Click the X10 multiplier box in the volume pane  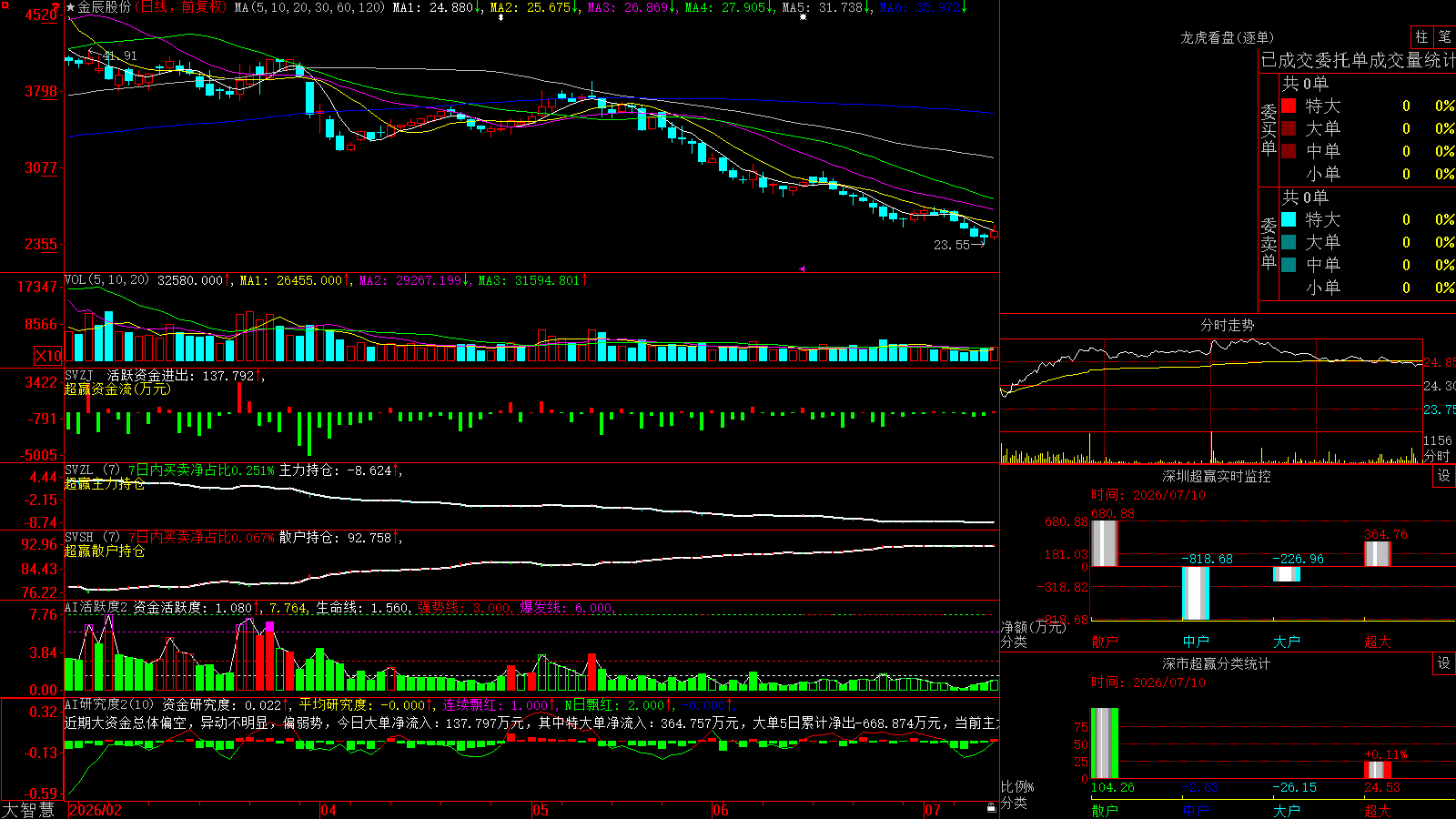click(x=48, y=356)
